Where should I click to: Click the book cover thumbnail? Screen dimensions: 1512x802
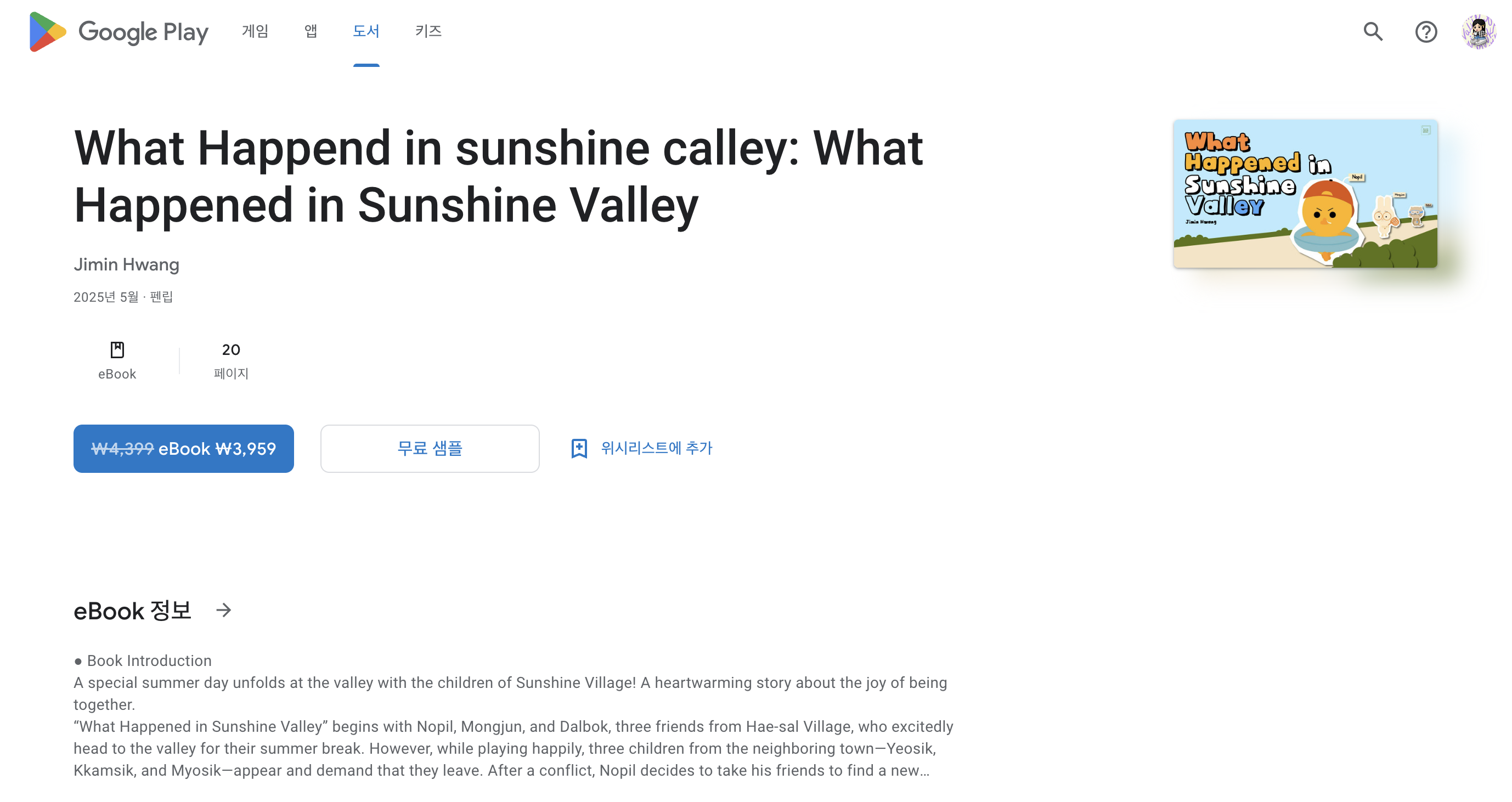(1305, 194)
